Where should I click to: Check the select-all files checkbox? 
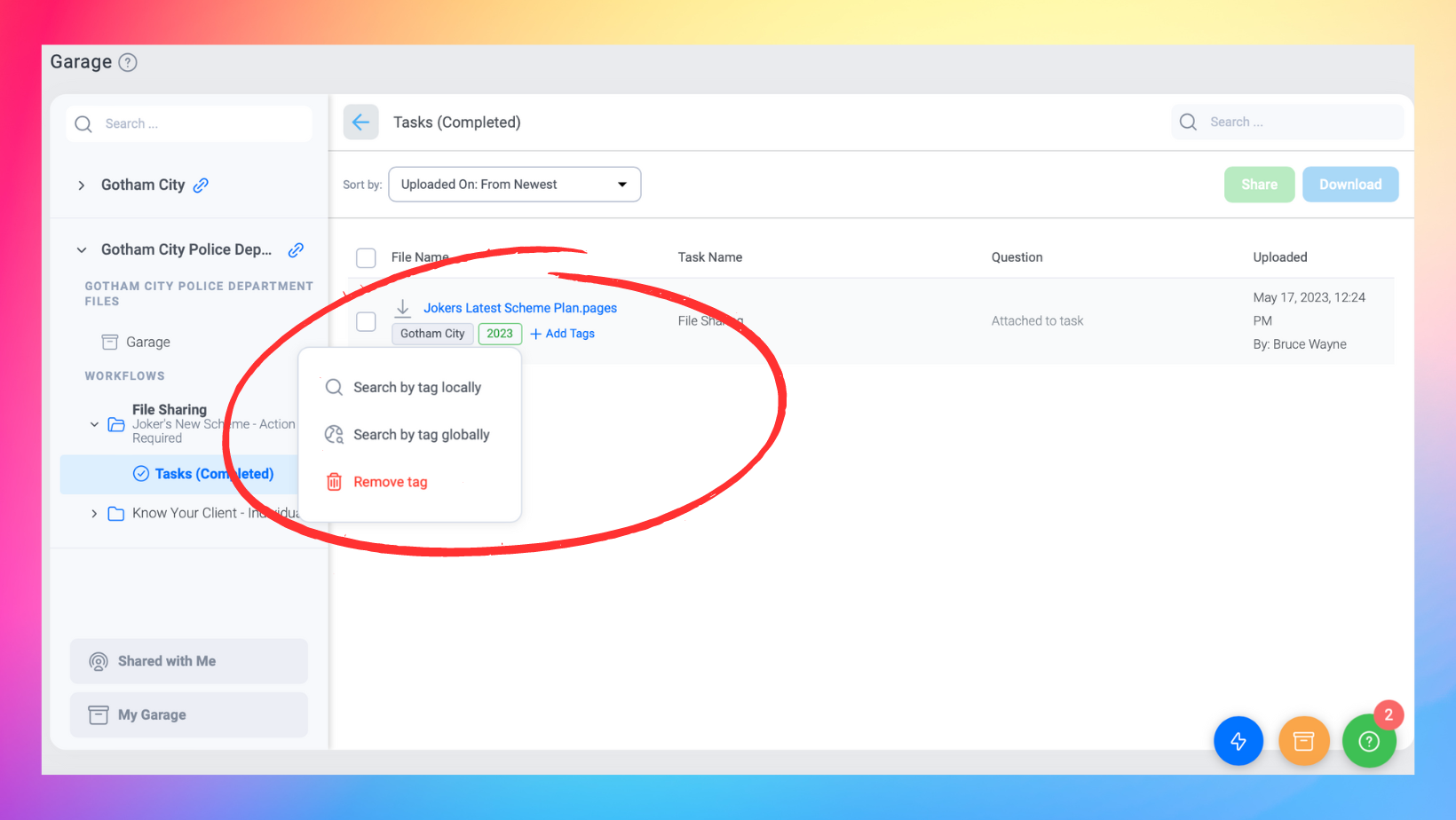pyautogui.click(x=366, y=257)
